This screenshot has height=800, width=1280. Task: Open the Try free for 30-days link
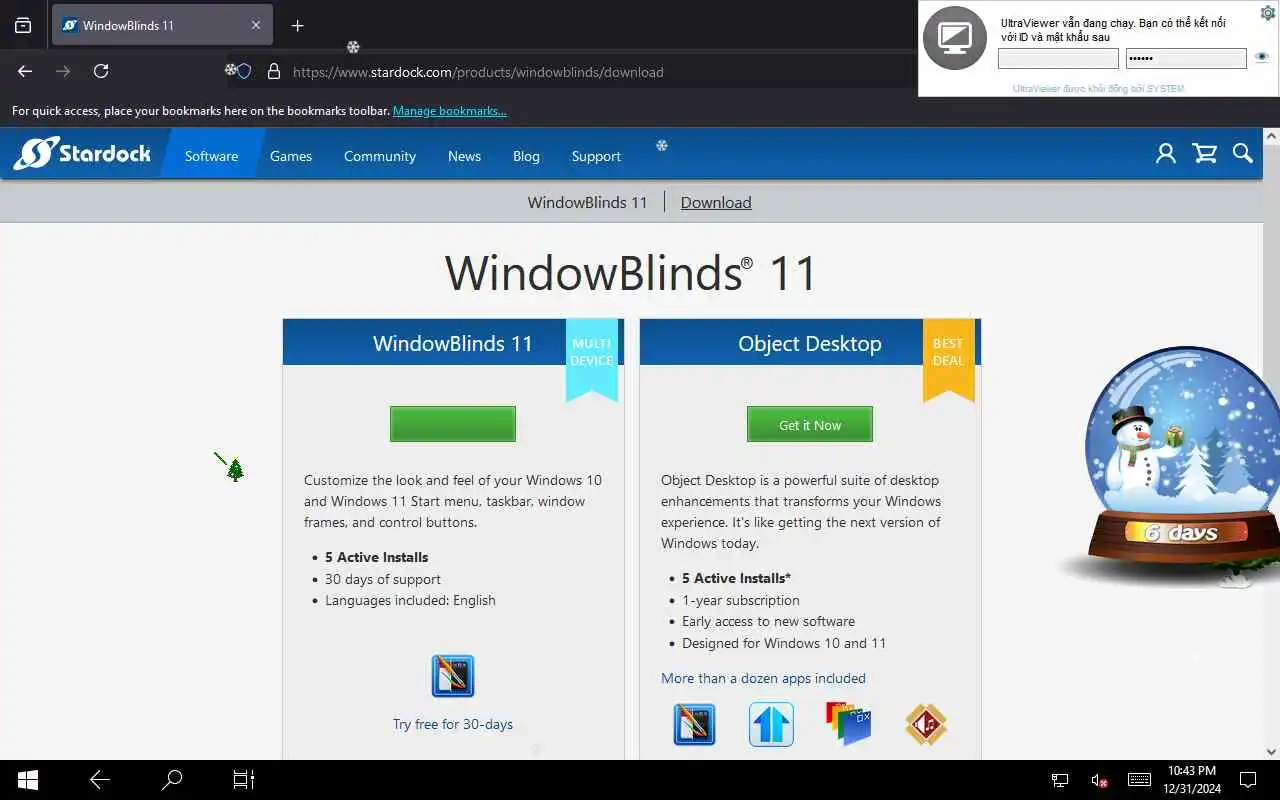coord(453,724)
